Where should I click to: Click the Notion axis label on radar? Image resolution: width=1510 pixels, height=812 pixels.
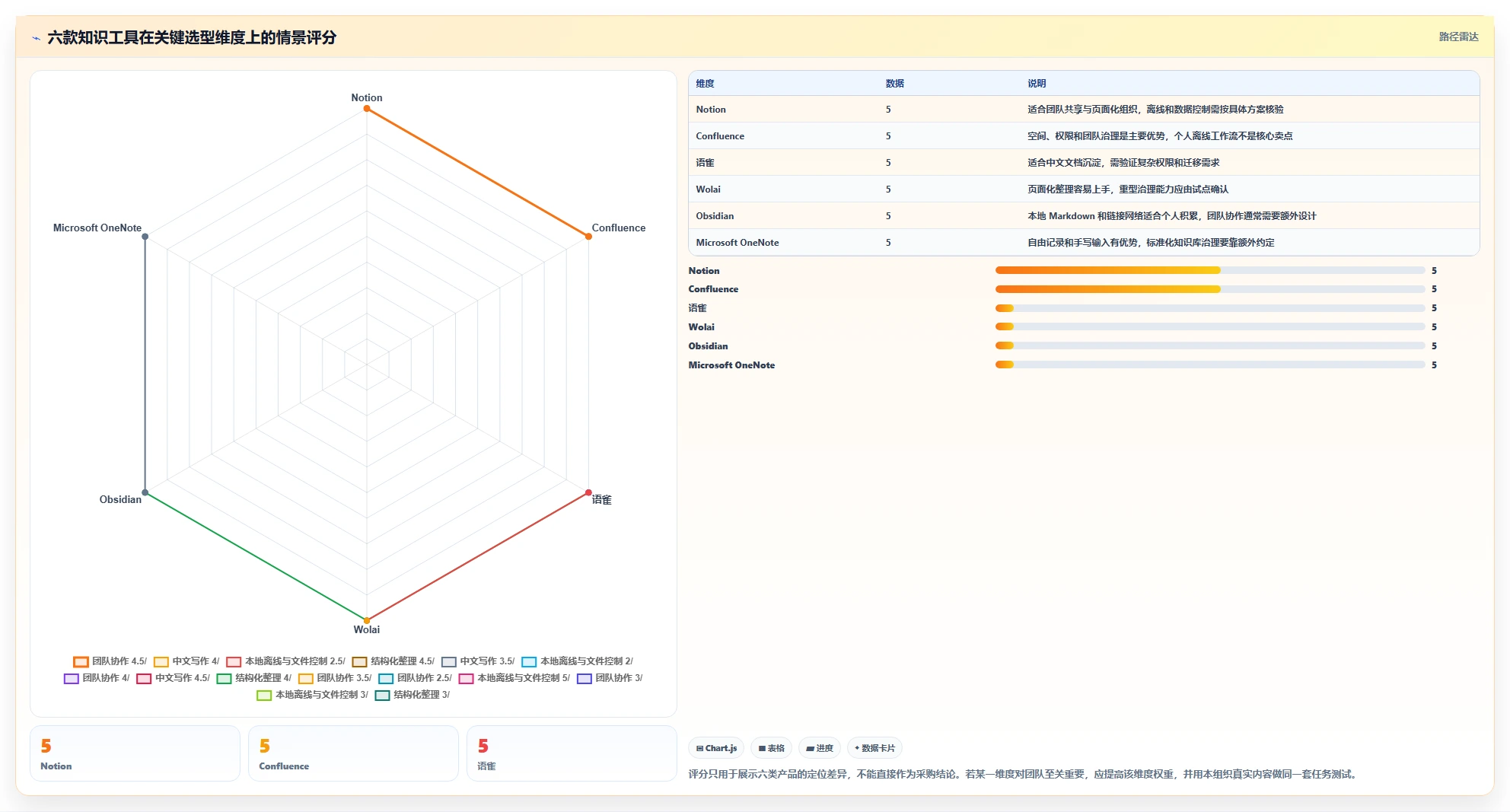(367, 98)
